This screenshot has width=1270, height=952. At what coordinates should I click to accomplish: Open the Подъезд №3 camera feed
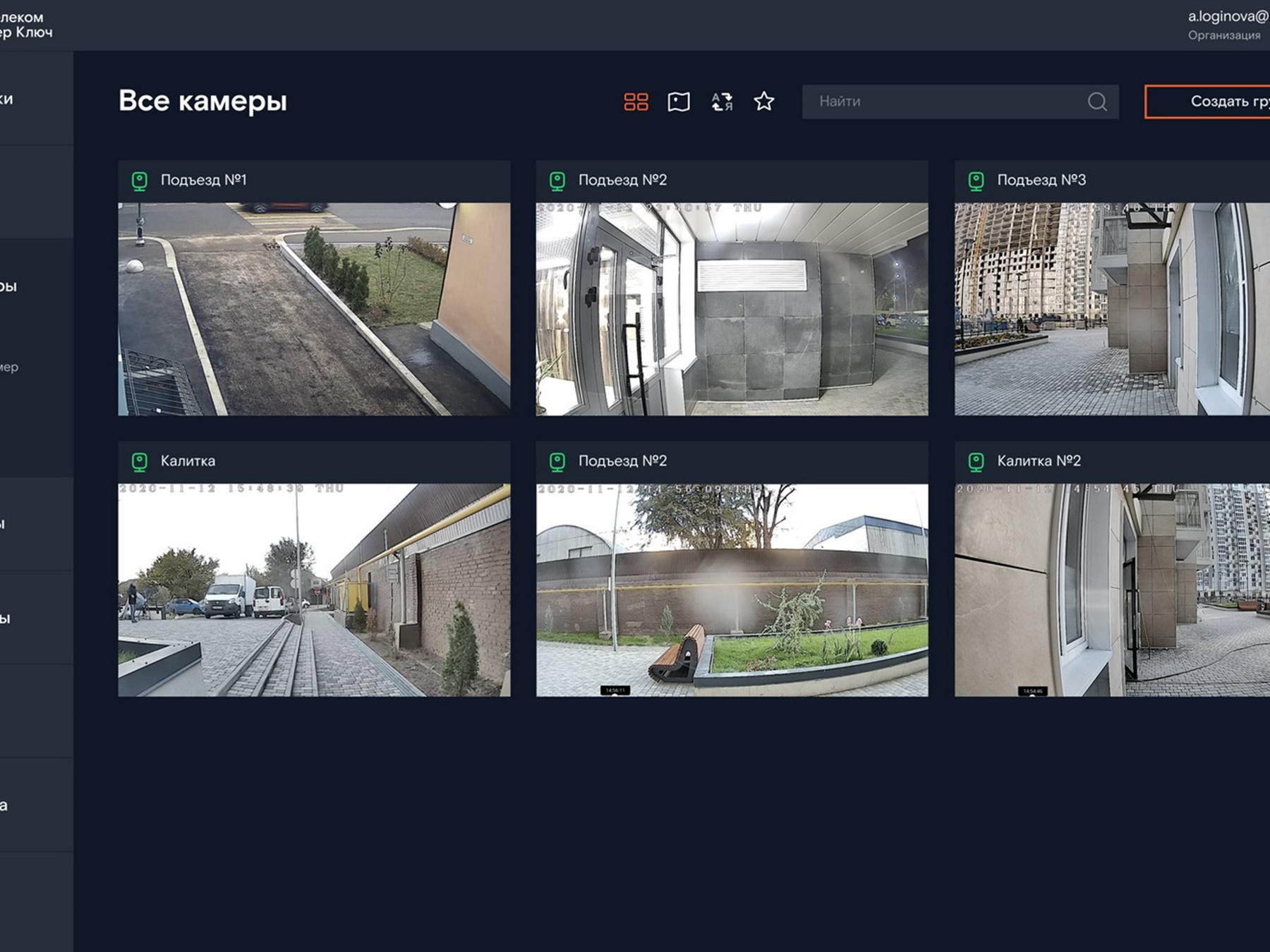tap(1112, 309)
